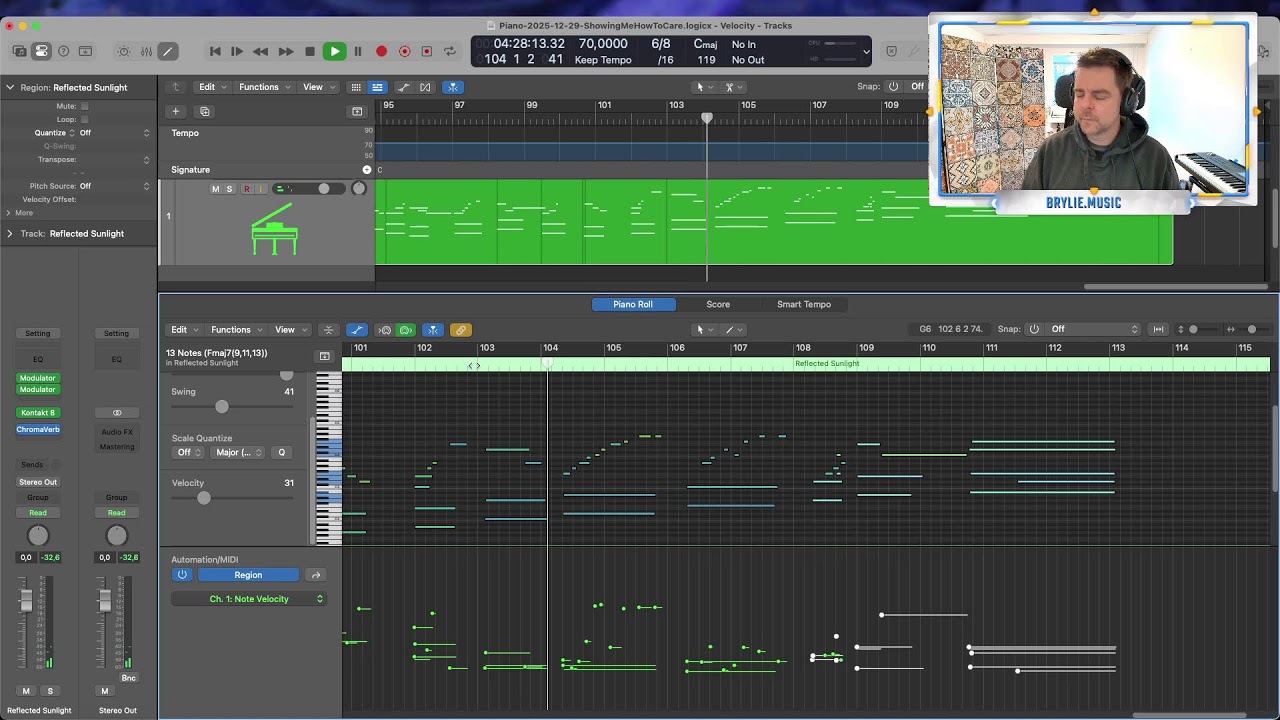Toggle tracks area Snap power button
The height and width of the screenshot is (720, 1280).
tap(893, 86)
